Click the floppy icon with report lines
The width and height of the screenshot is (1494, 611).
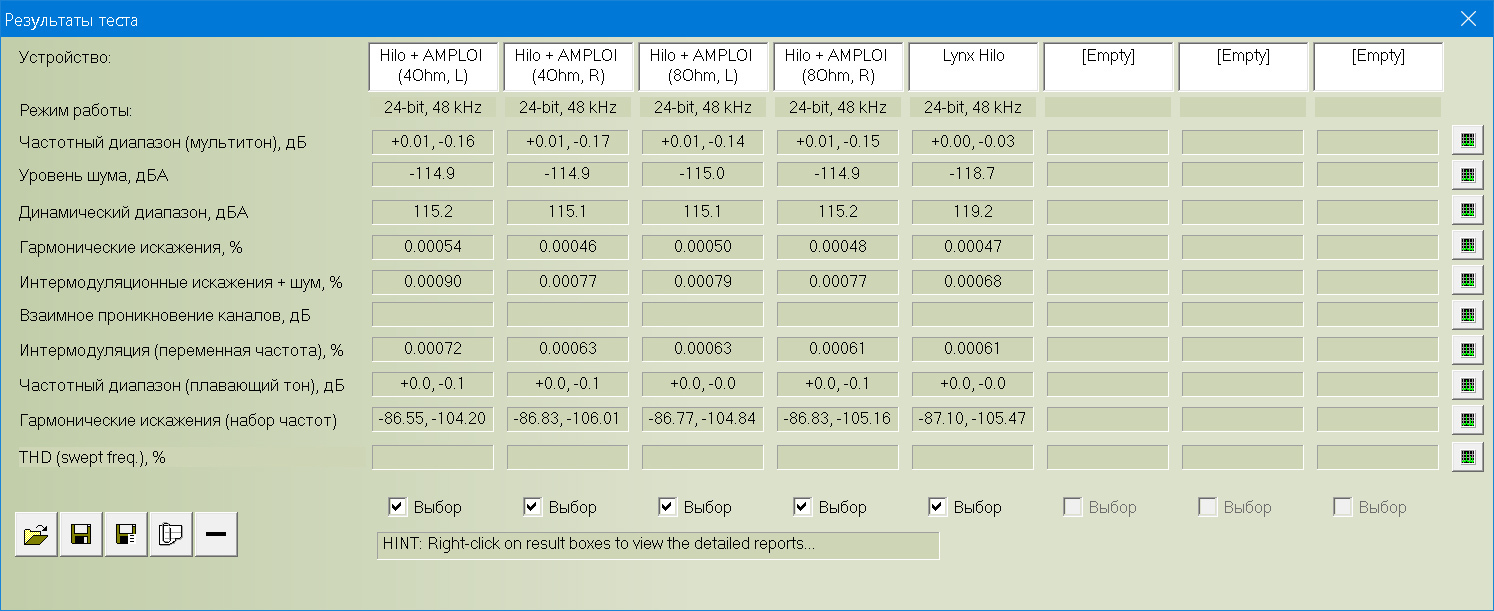click(x=126, y=535)
